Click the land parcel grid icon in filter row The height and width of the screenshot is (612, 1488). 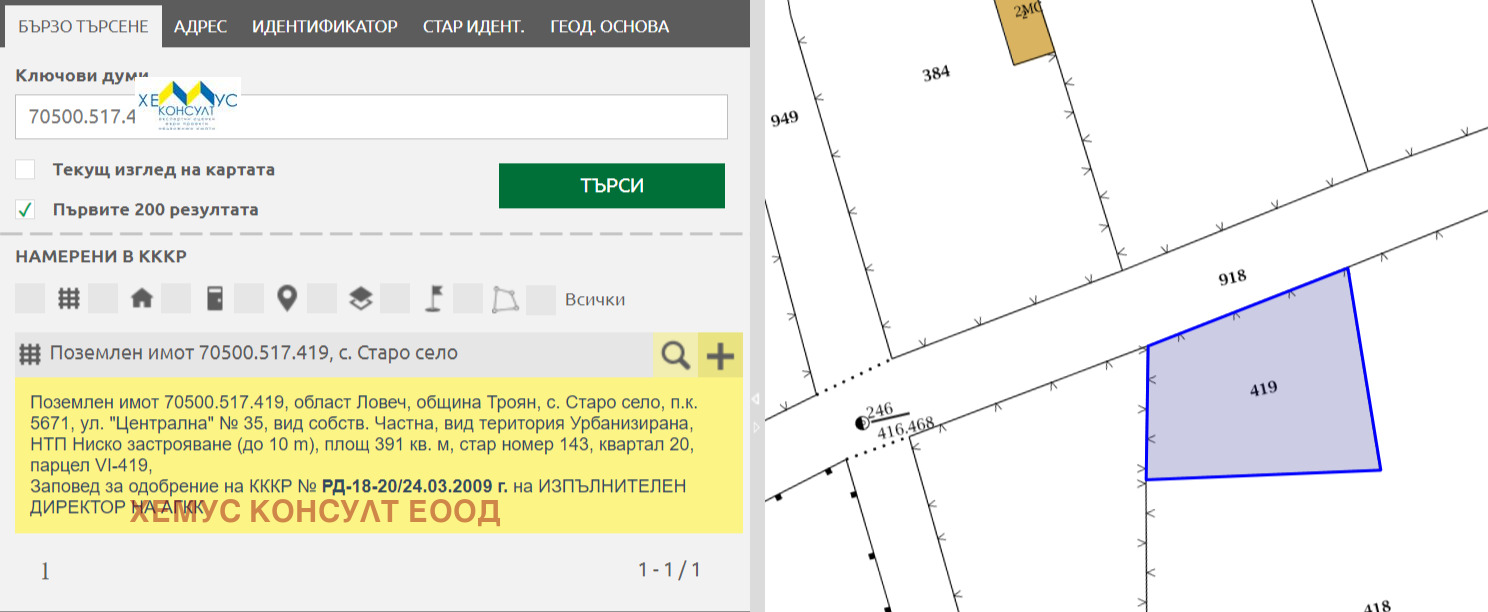[68, 298]
